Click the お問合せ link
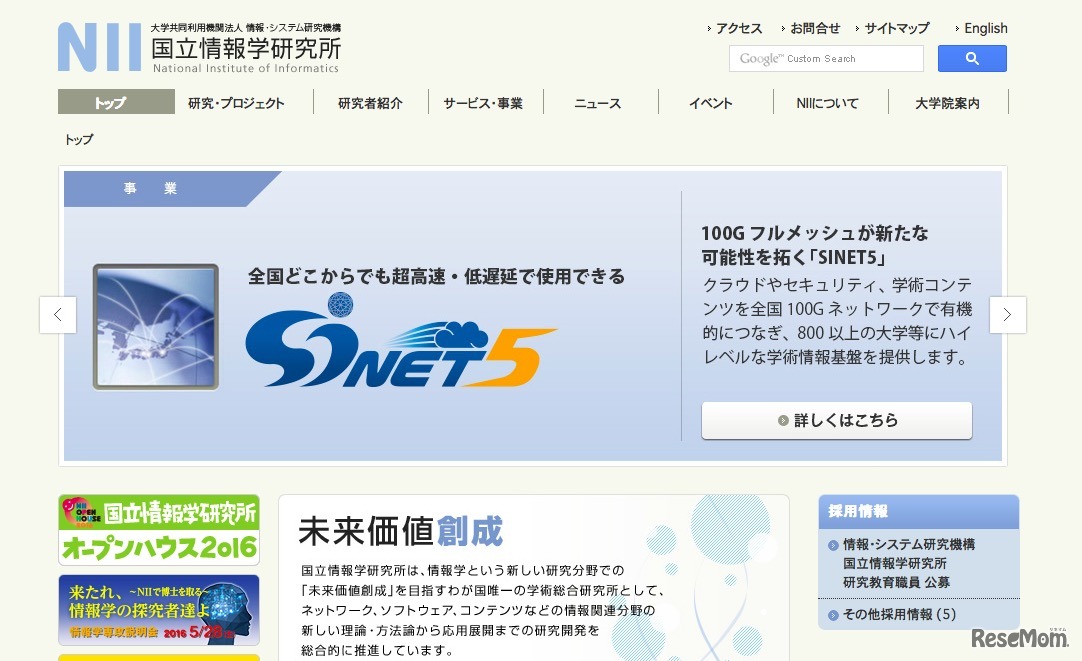The width and height of the screenshot is (1082, 661). (813, 28)
